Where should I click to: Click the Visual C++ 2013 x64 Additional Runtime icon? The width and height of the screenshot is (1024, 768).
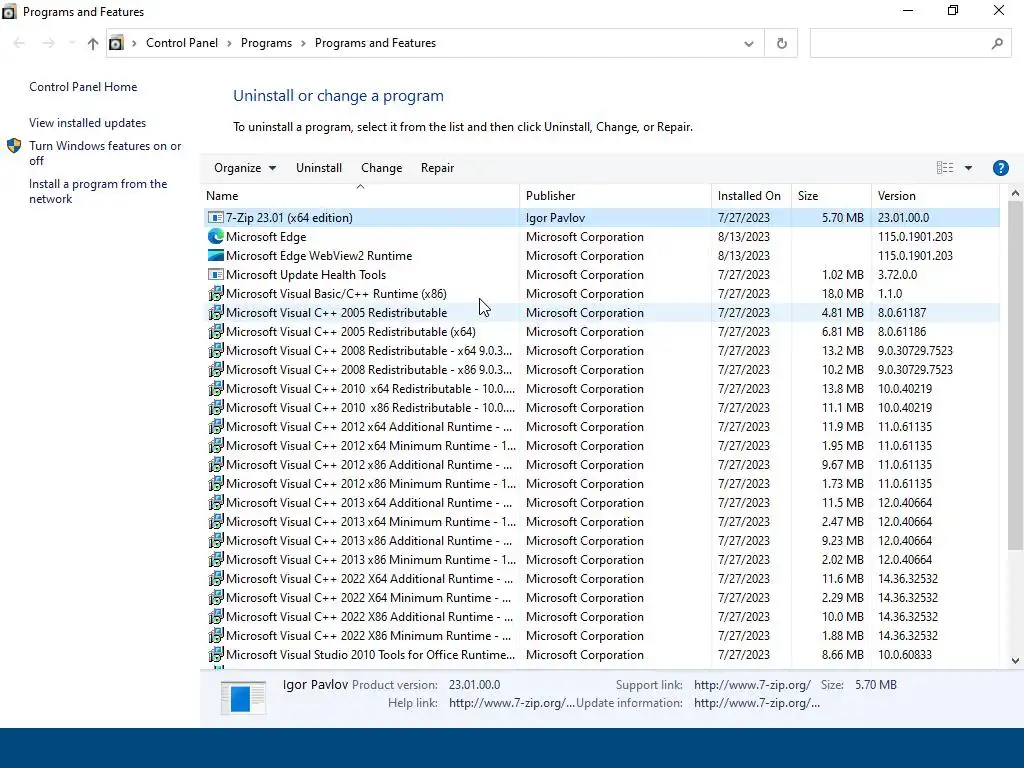click(x=216, y=502)
